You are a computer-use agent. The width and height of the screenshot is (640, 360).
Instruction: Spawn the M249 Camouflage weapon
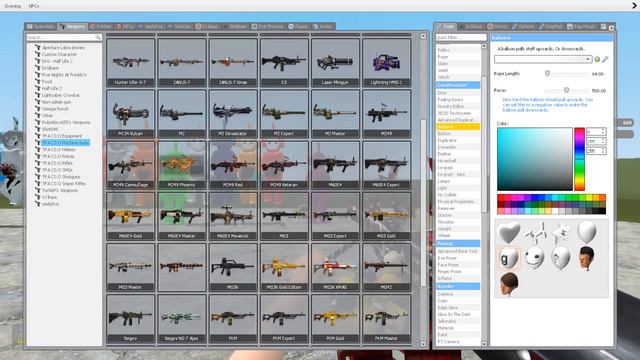131,165
